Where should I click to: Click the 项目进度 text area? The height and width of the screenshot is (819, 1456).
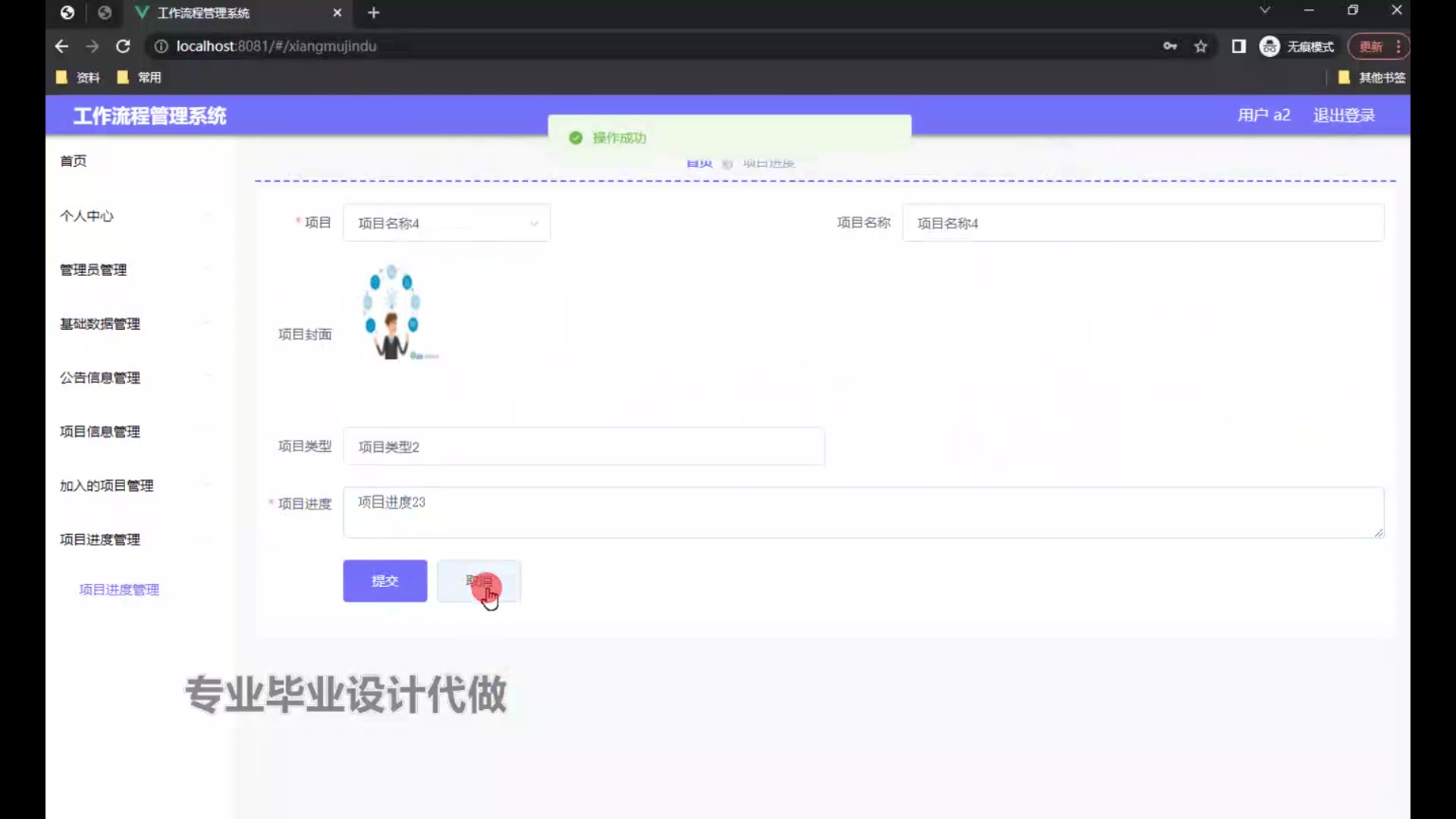pyautogui.click(x=863, y=513)
